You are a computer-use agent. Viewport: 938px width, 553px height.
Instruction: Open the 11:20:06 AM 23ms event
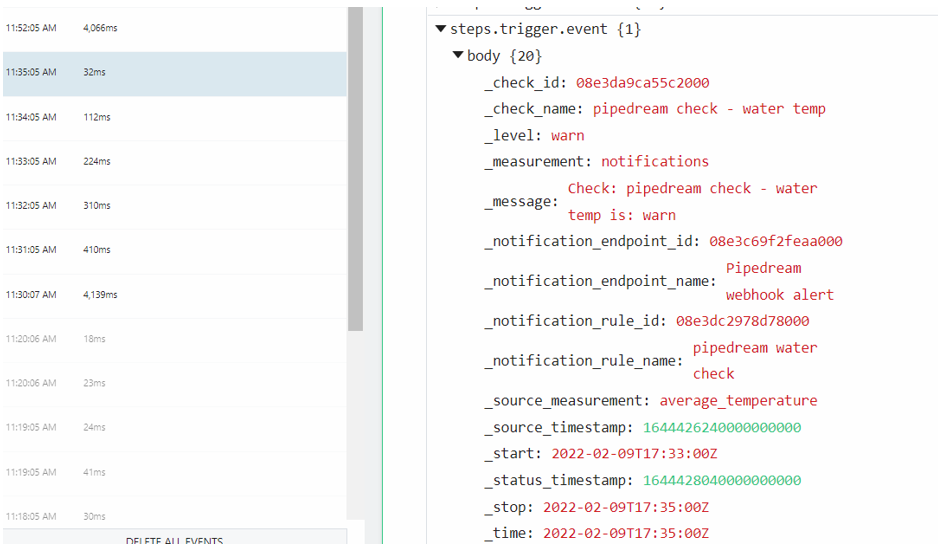pos(175,384)
